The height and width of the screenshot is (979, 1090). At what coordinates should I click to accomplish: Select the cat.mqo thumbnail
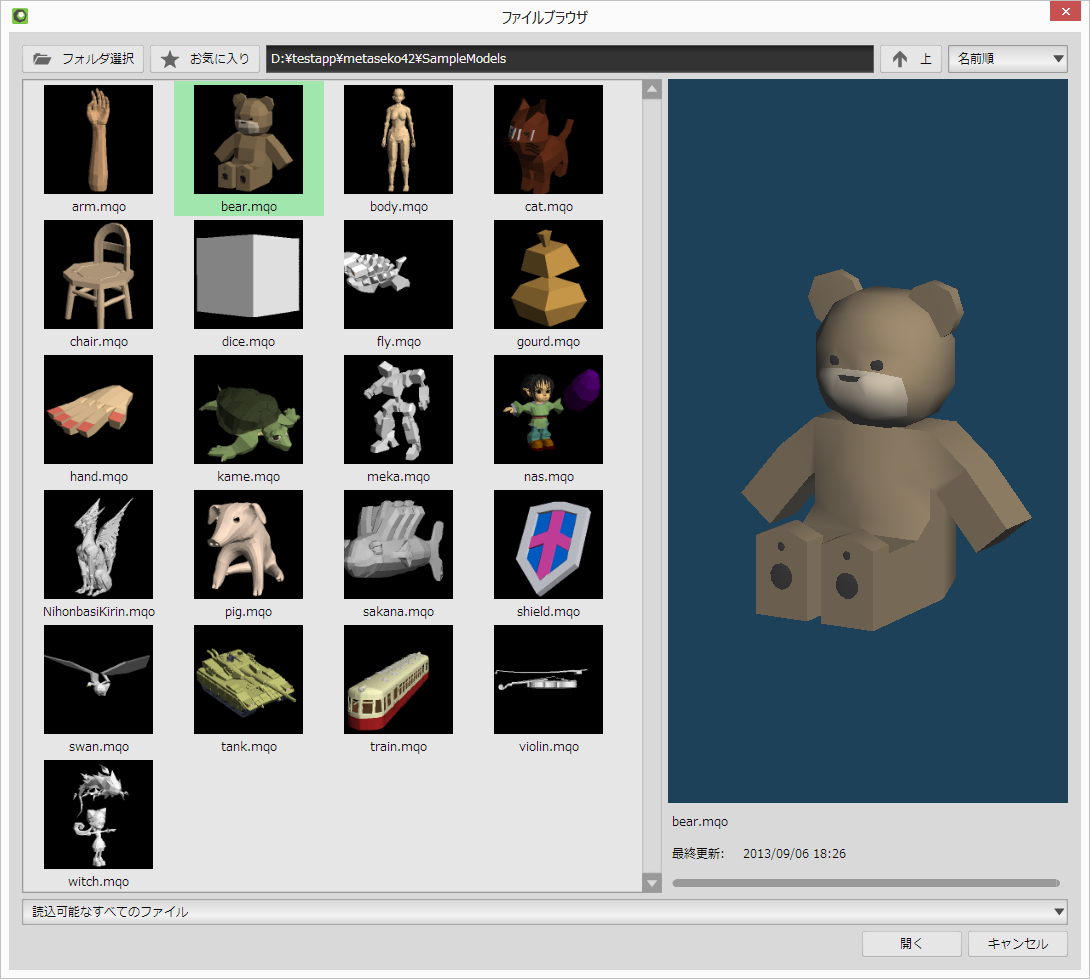click(x=548, y=140)
